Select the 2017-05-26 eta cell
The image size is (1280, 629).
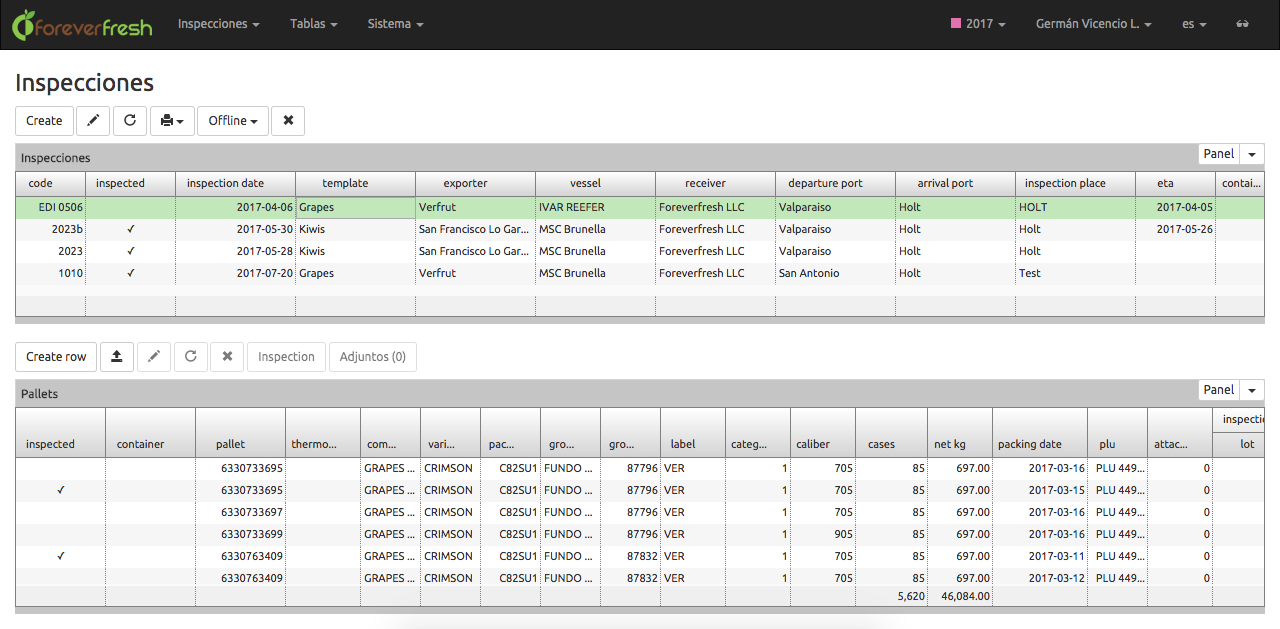(x=1175, y=229)
